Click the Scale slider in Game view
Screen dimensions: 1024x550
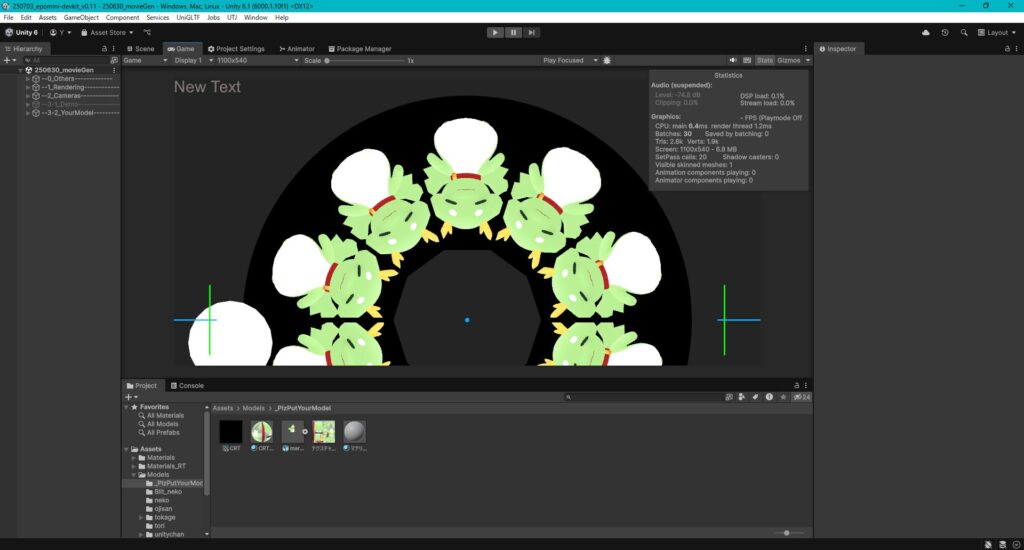365,60
